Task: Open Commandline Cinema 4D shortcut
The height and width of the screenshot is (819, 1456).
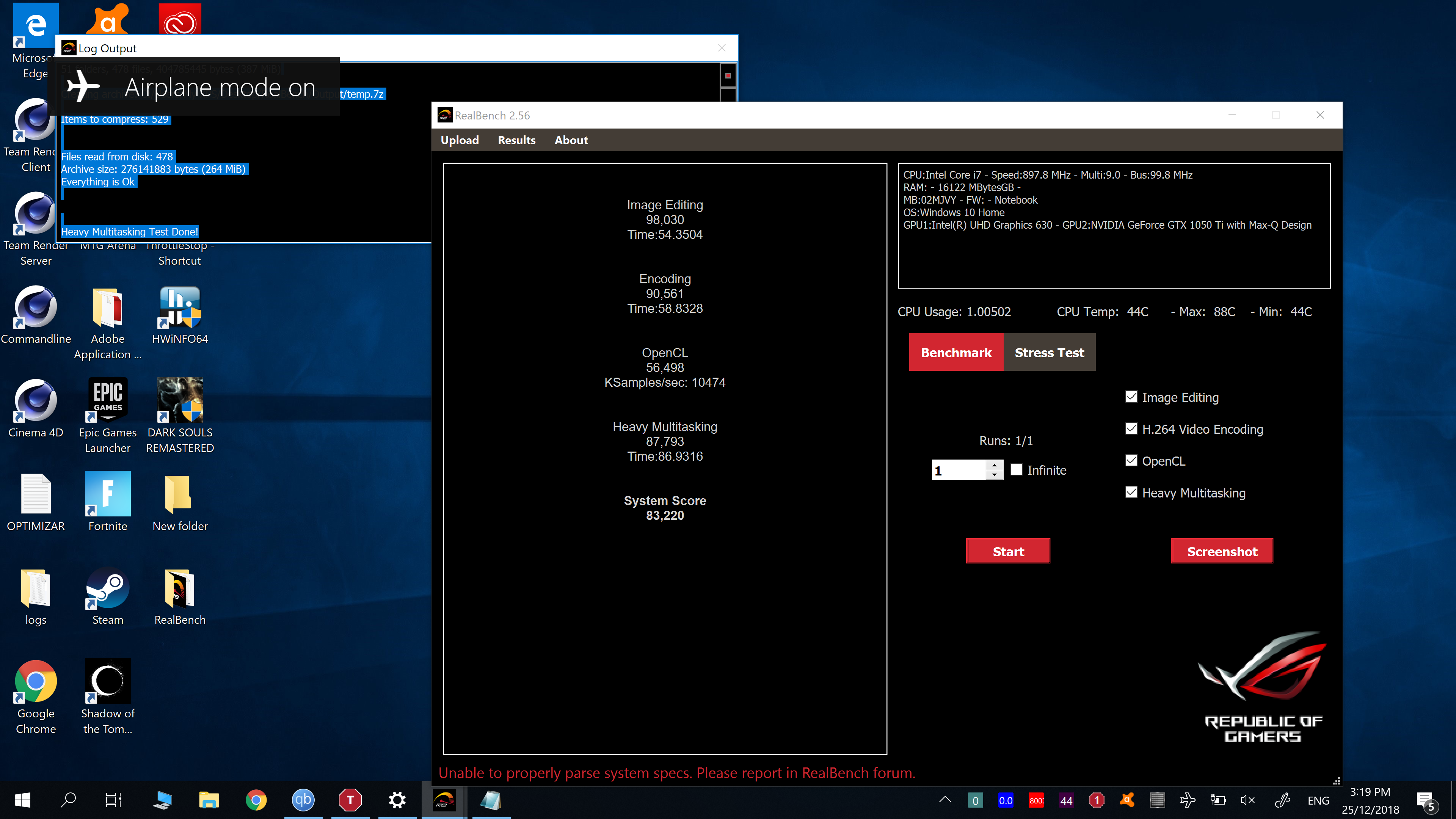Action: tap(35, 315)
